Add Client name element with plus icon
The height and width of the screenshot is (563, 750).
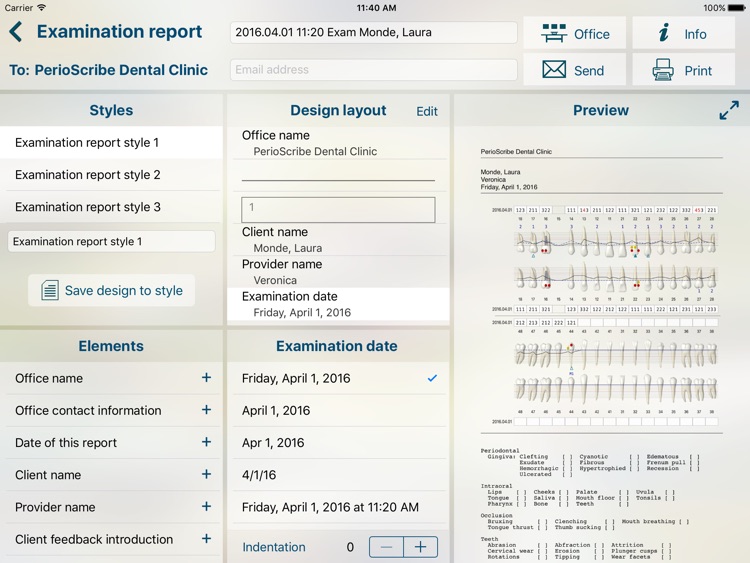click(x=206, y=475)
